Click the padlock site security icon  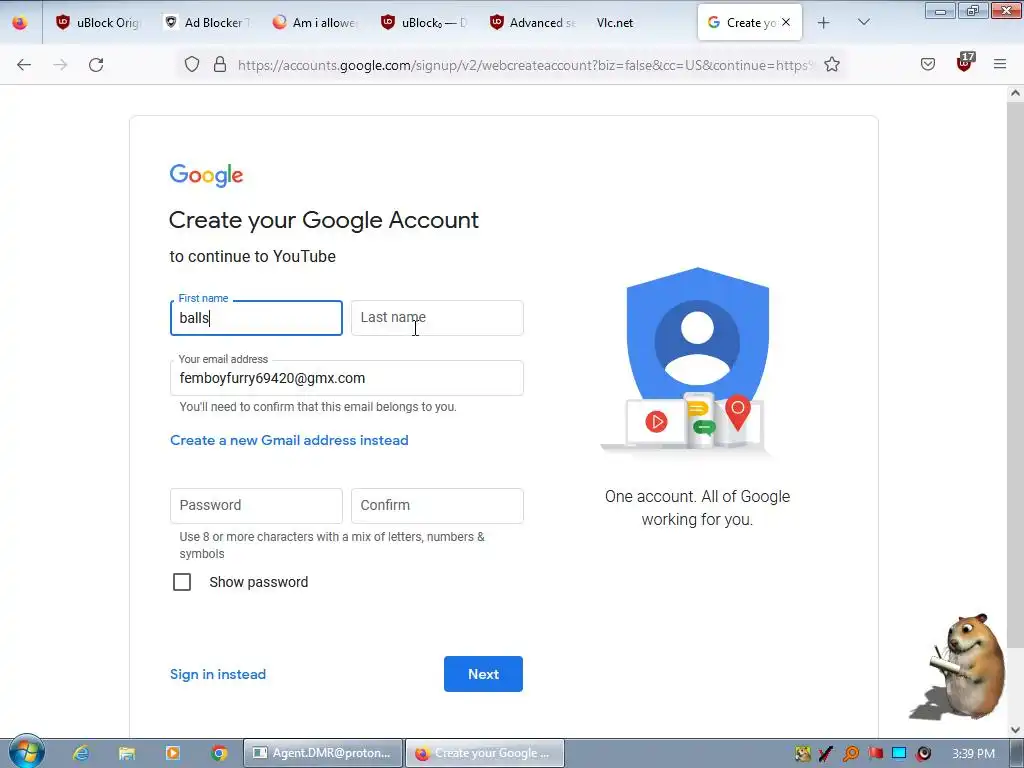coord(220,64)
